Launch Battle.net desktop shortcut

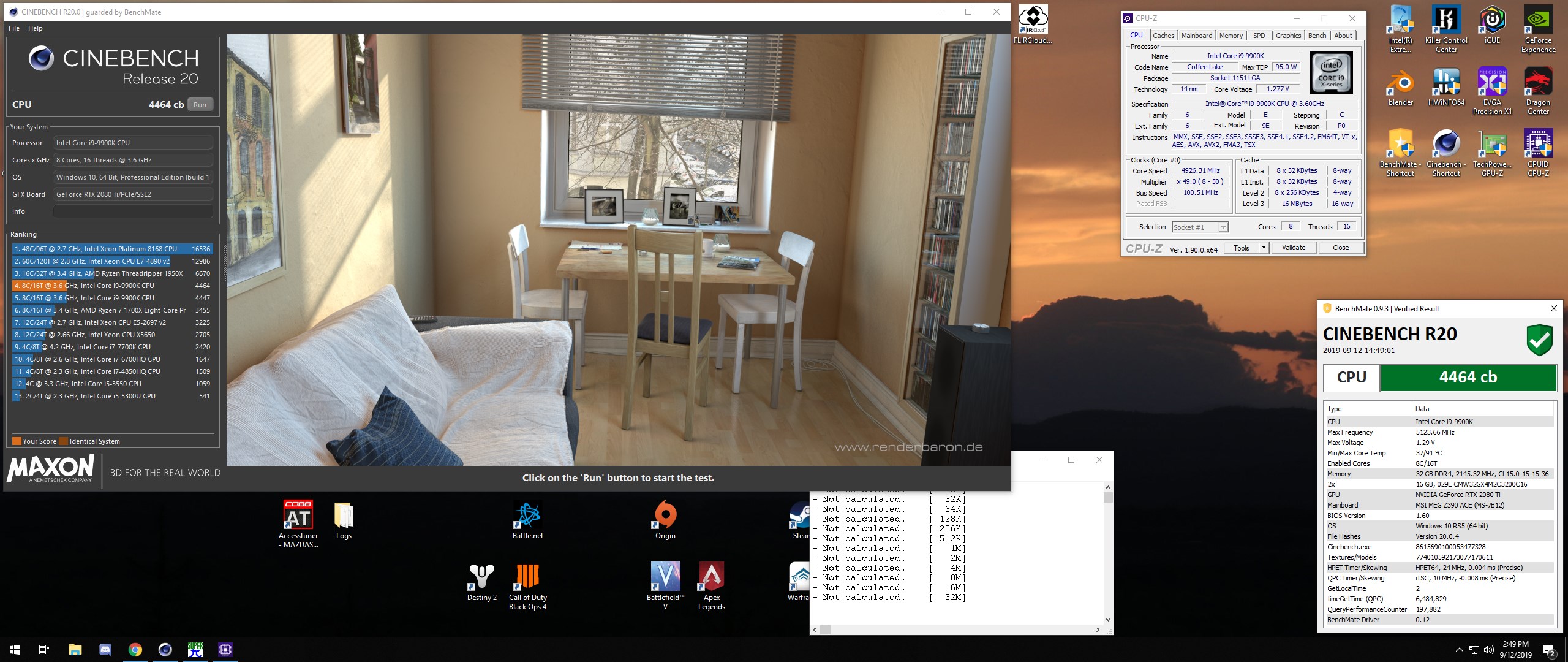click(527, 520)
